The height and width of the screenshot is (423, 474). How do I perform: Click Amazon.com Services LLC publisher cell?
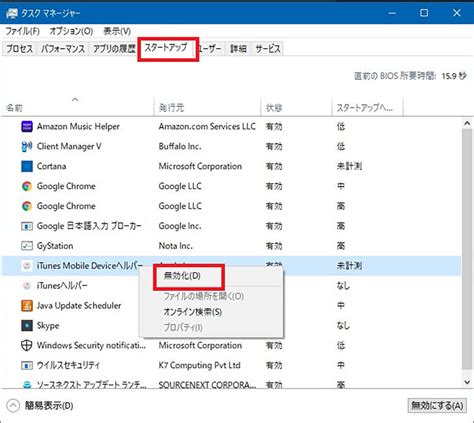click(x=207, y=127)
